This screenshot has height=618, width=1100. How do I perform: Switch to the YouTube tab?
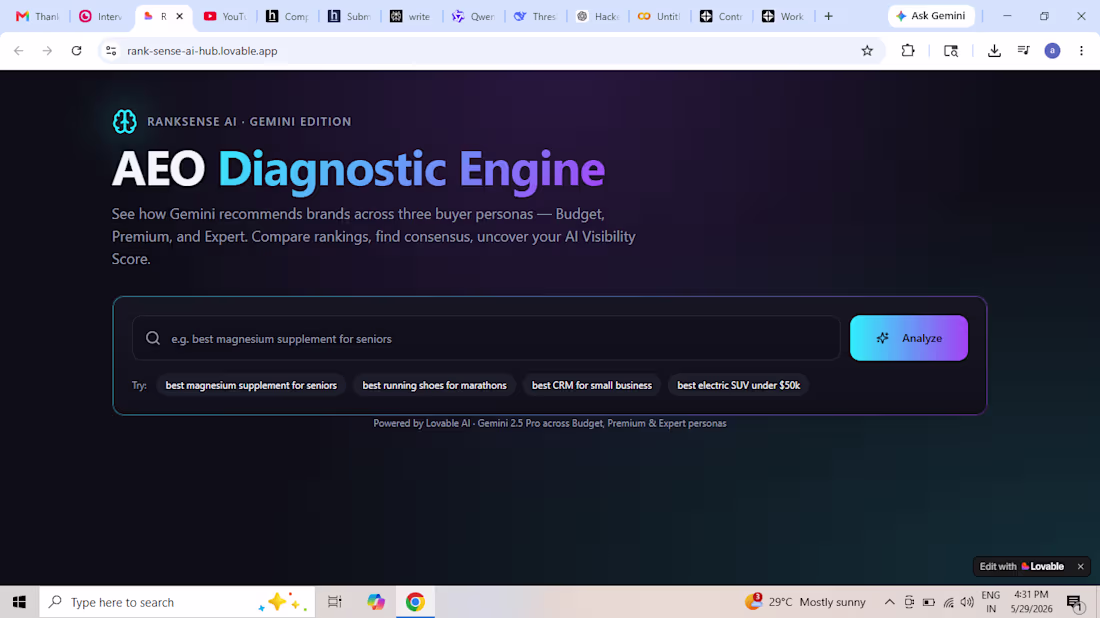click(x=224, y=16)
